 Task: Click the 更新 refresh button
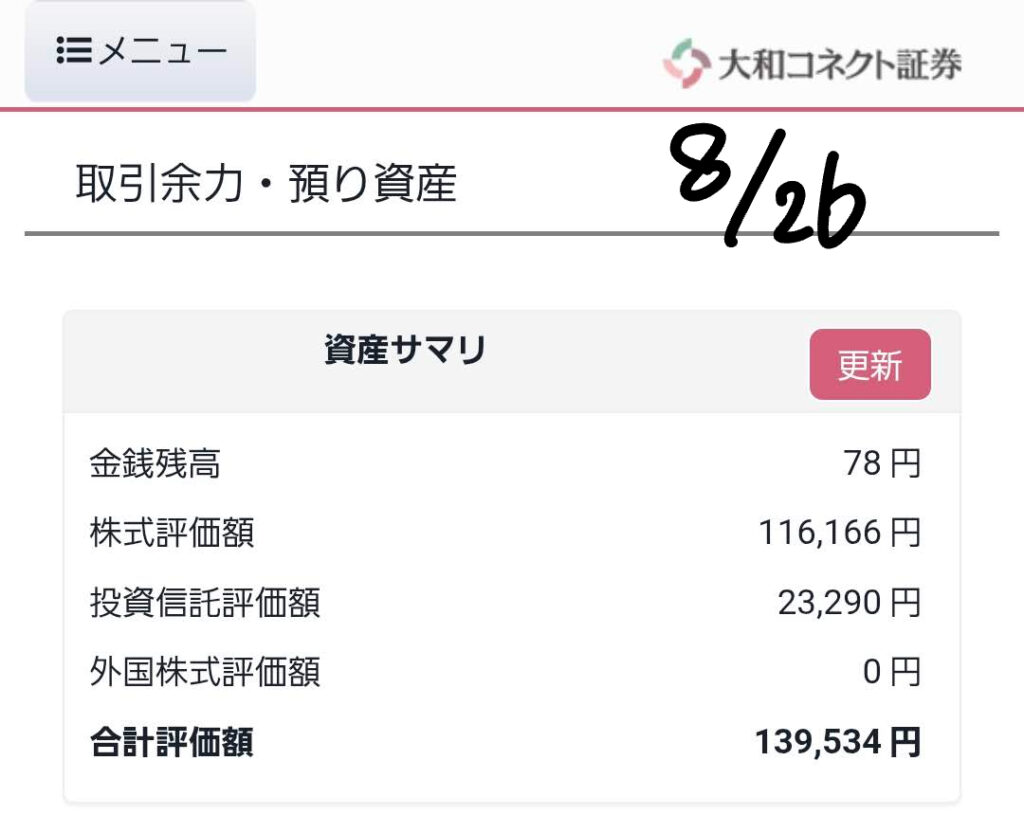[x=870, y=364]
